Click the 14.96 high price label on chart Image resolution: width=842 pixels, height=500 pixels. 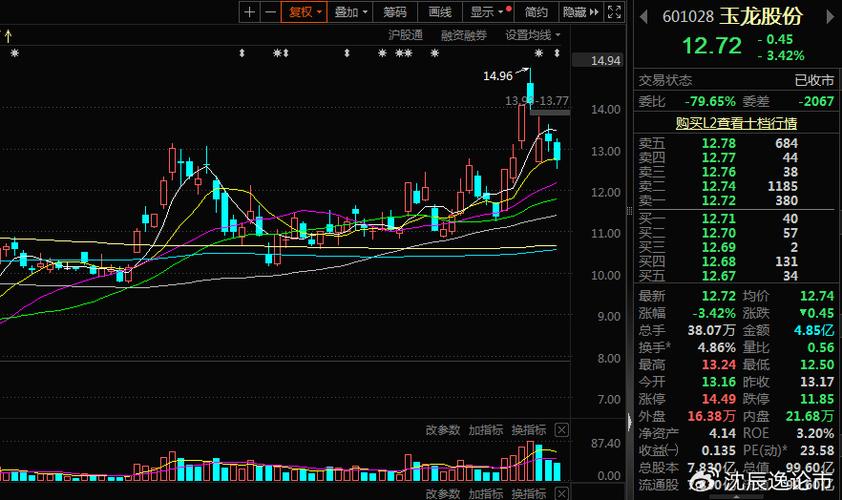click(x=498, y=76)
